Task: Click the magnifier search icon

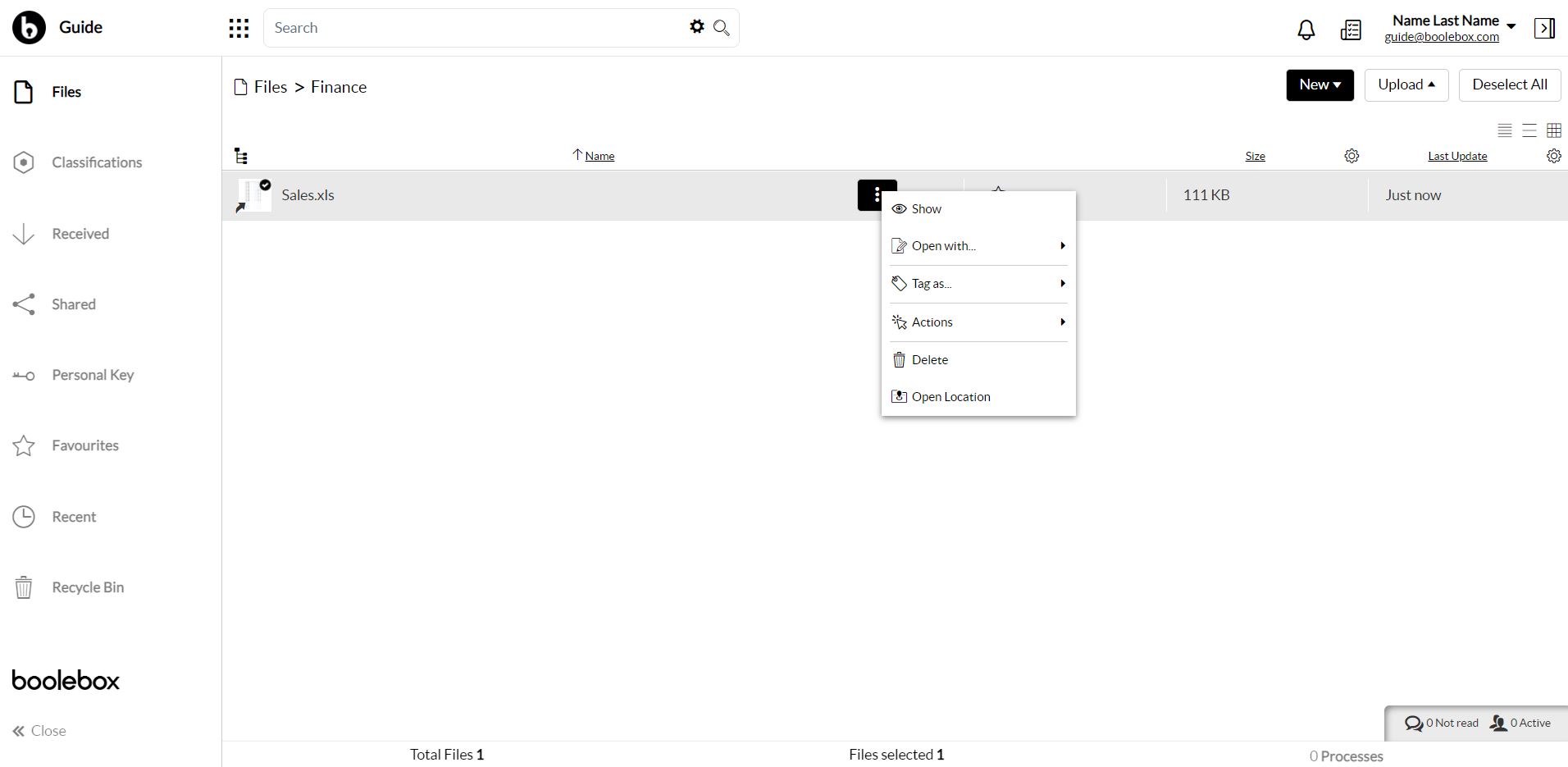Action: tap(722, 28)
